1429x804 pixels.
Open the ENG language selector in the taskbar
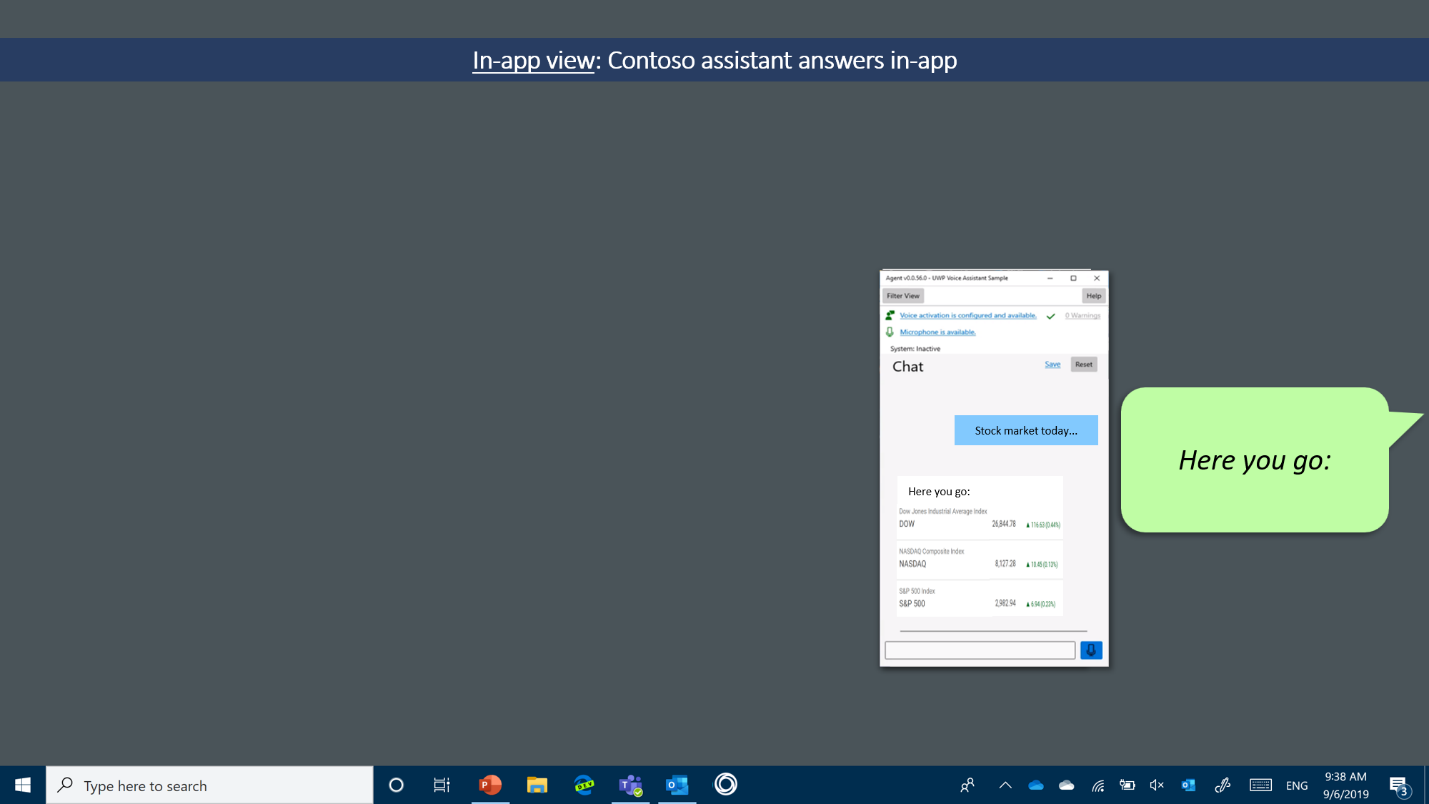click(x=1297, y=785)
